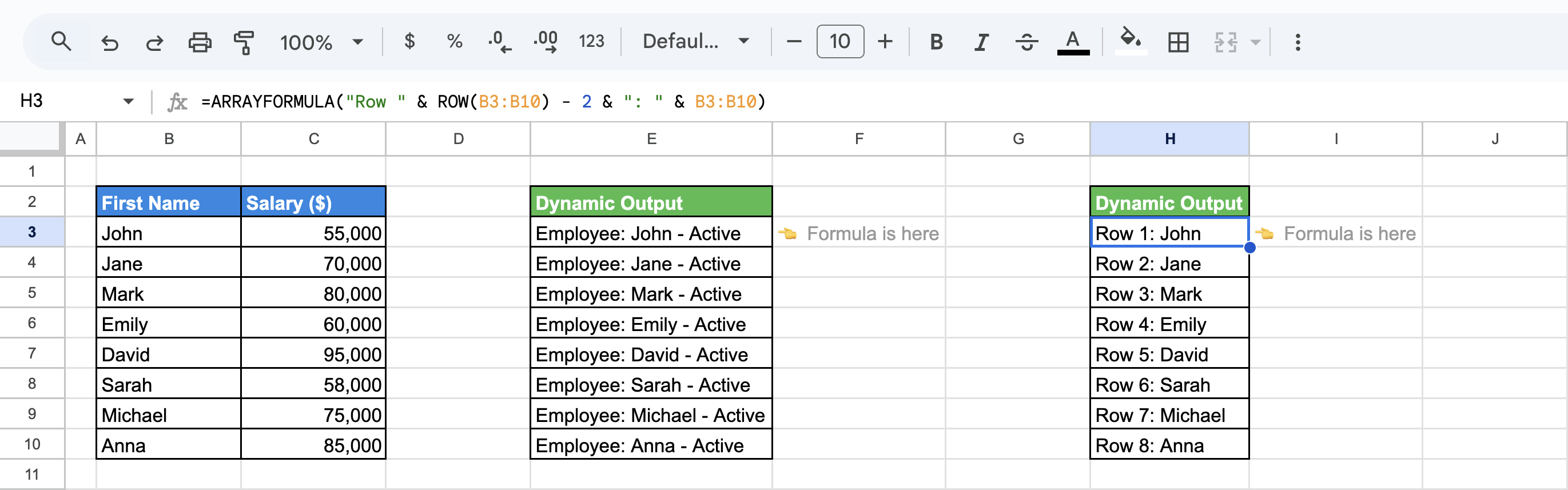Open the Default font dropdown
Viewport: 1568px width, 490px height.
(696, 41)
